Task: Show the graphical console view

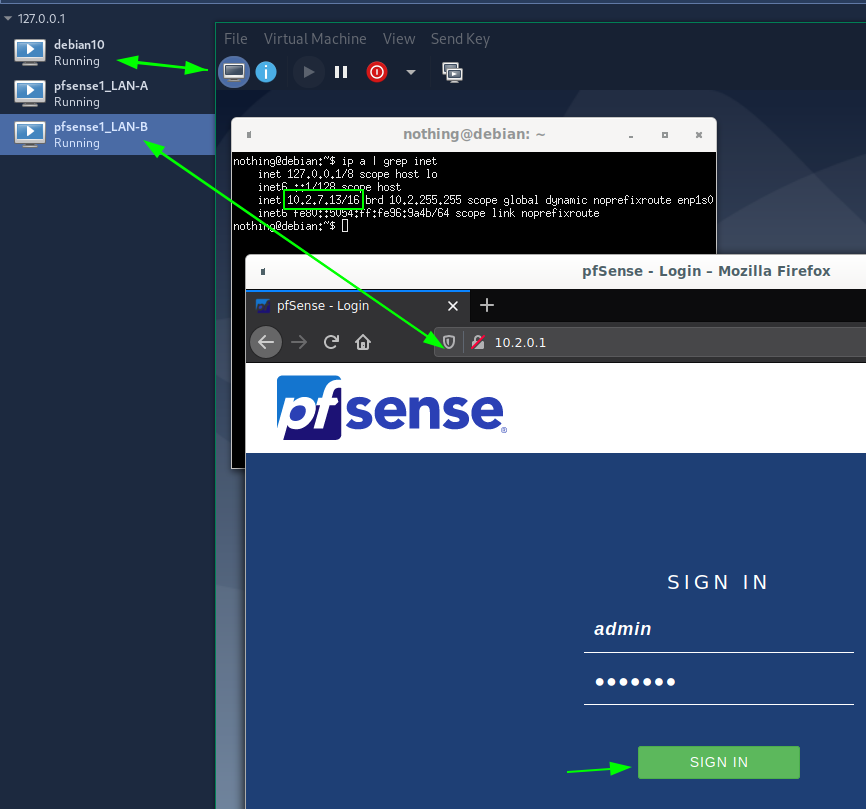Action: [234, 72]
